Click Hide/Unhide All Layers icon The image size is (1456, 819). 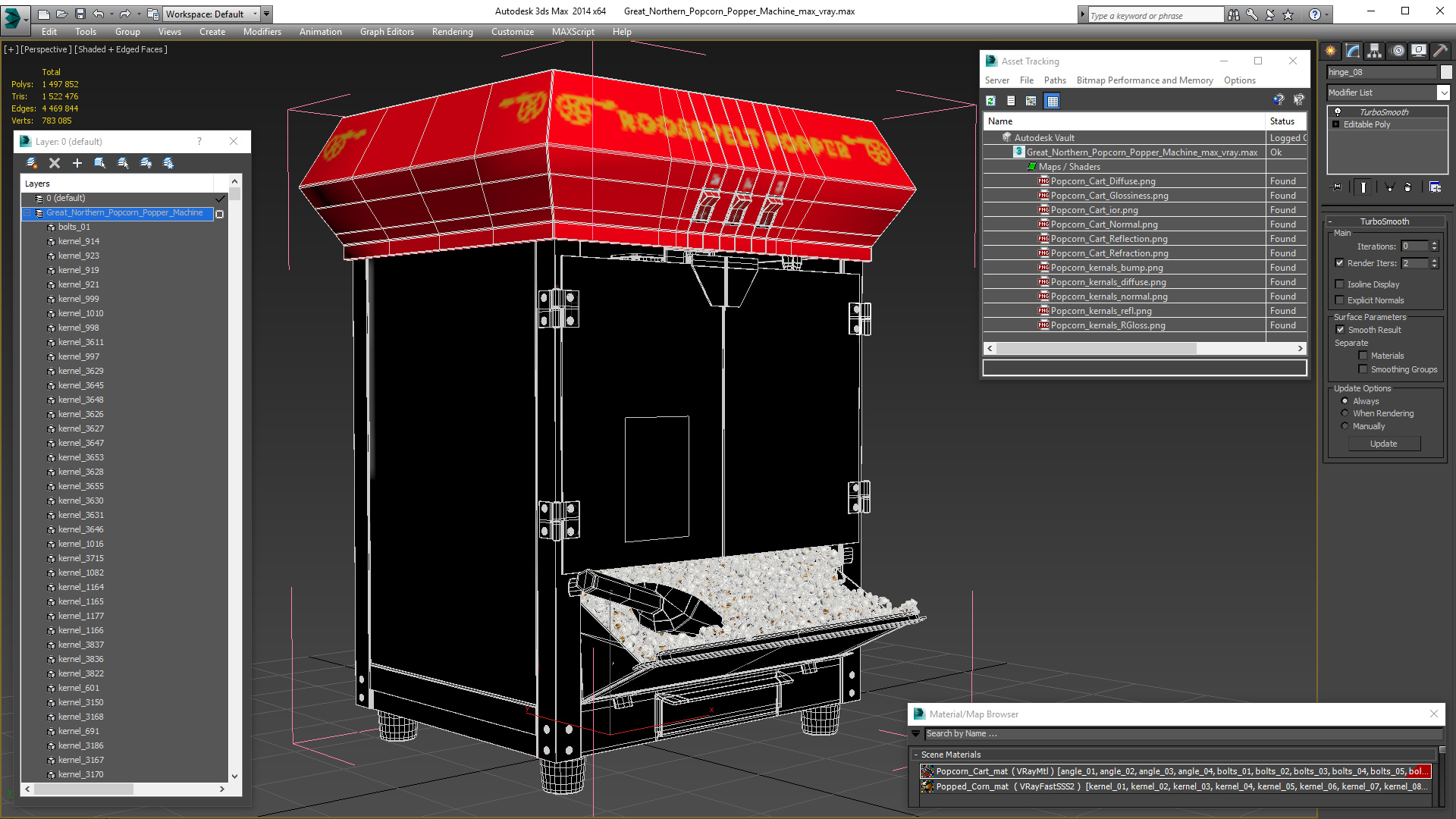(146, 163)
